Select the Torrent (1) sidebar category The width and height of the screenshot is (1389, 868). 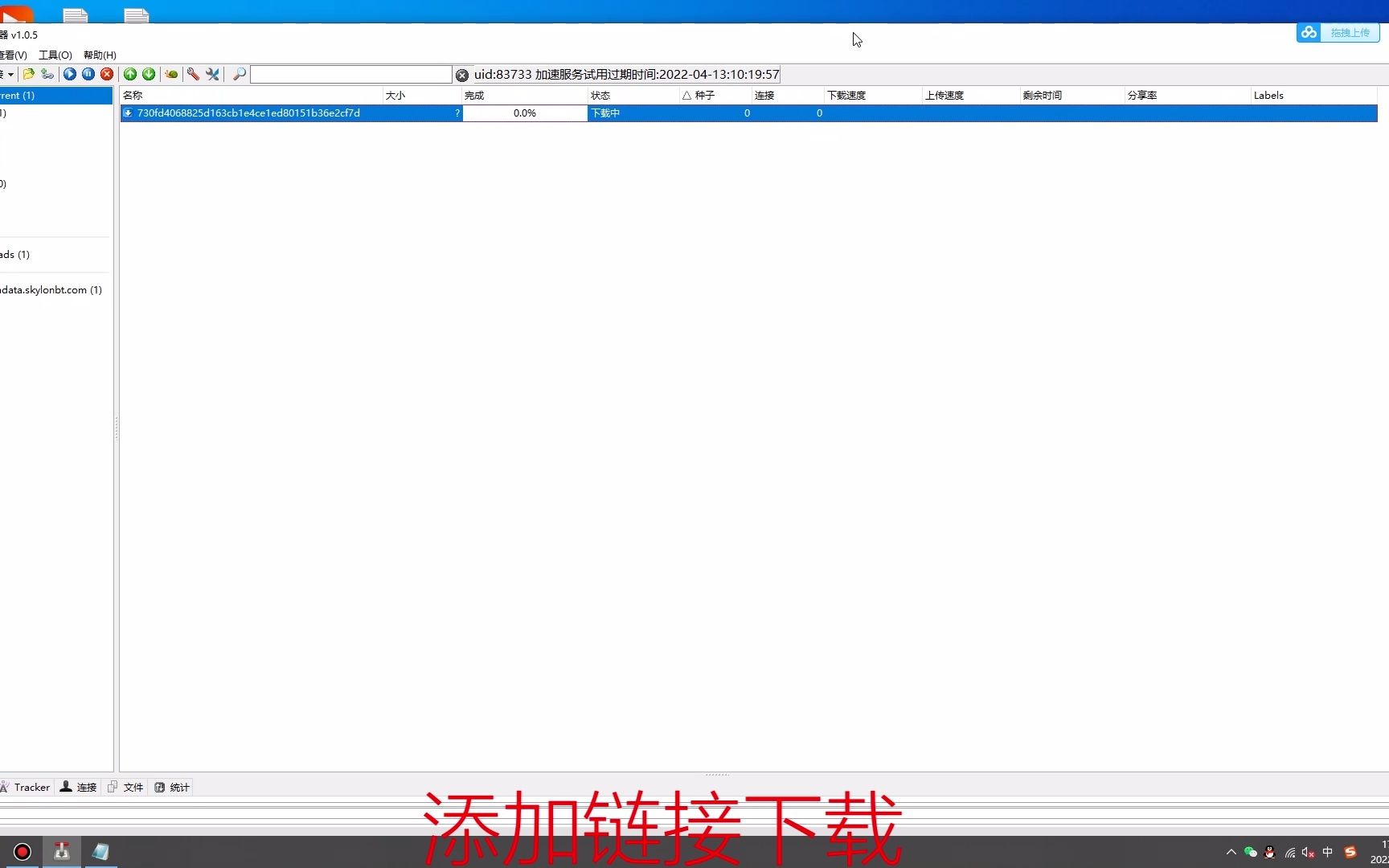pos(56,95)
